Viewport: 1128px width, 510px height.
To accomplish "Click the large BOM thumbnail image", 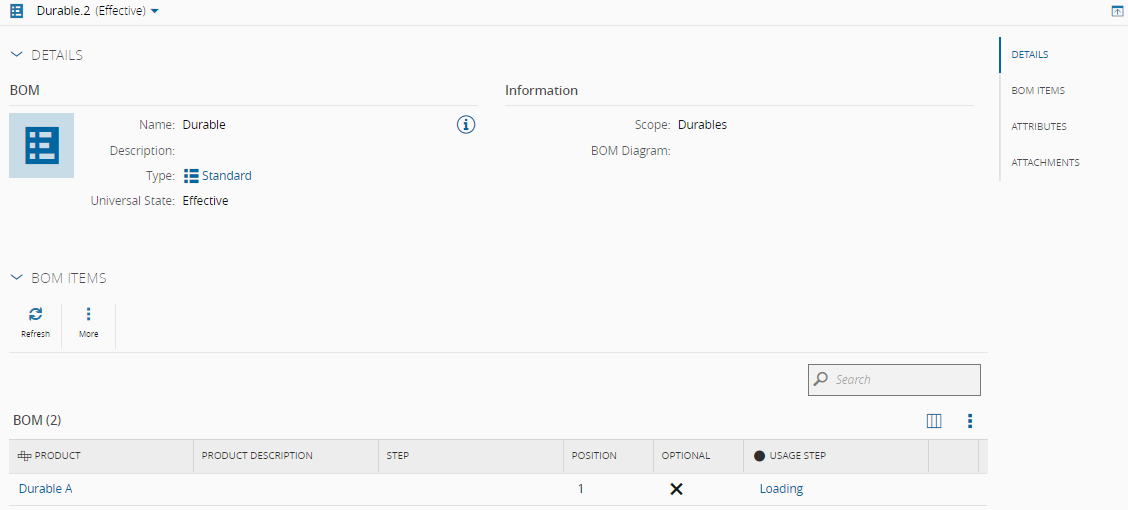I will click(x=41, y=146).
